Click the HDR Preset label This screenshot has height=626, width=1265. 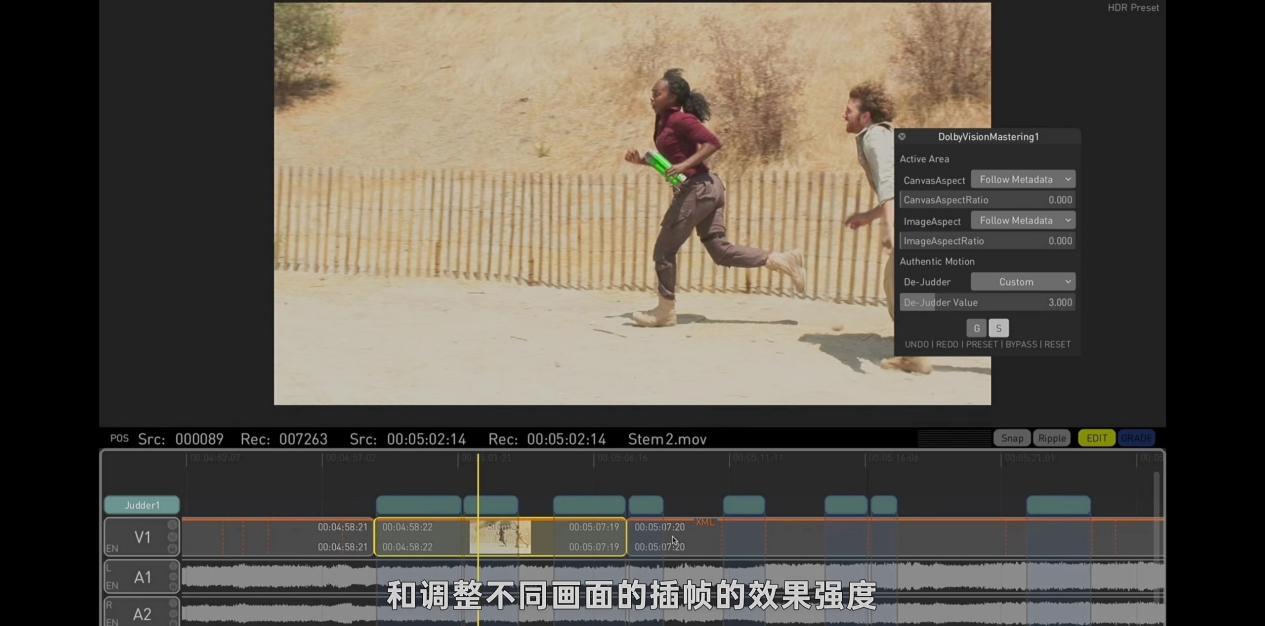(1133, 8)
